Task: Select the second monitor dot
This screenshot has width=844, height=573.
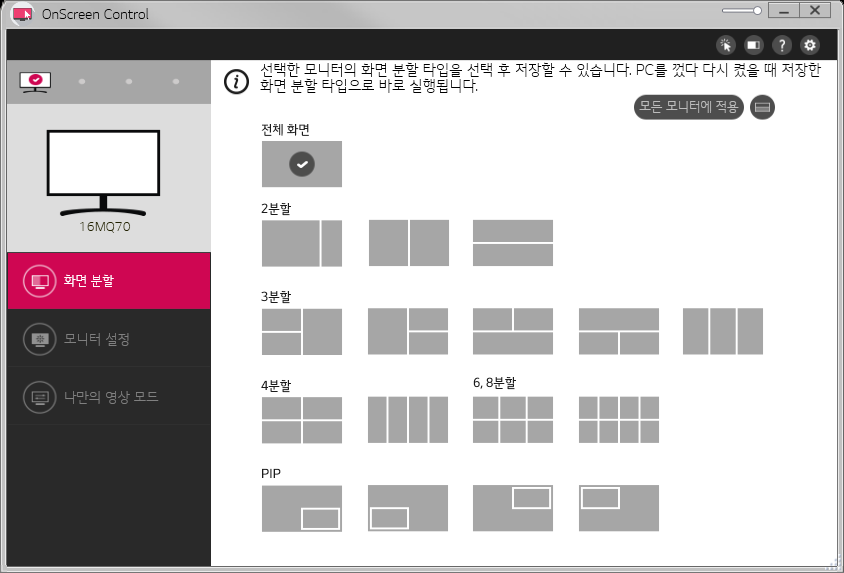Action: (82, 82)
